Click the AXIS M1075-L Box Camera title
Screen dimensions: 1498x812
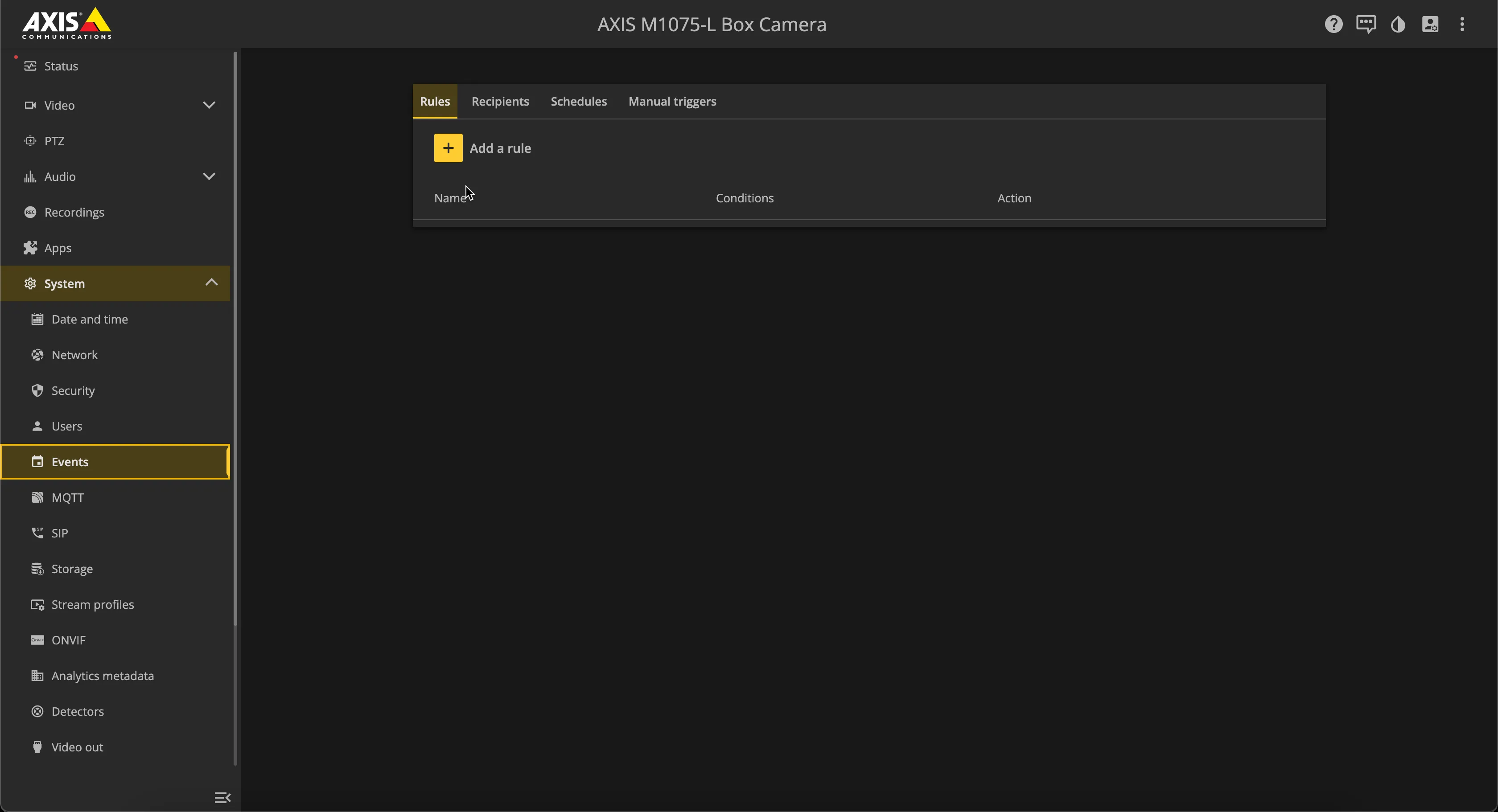tap(711, 25)
